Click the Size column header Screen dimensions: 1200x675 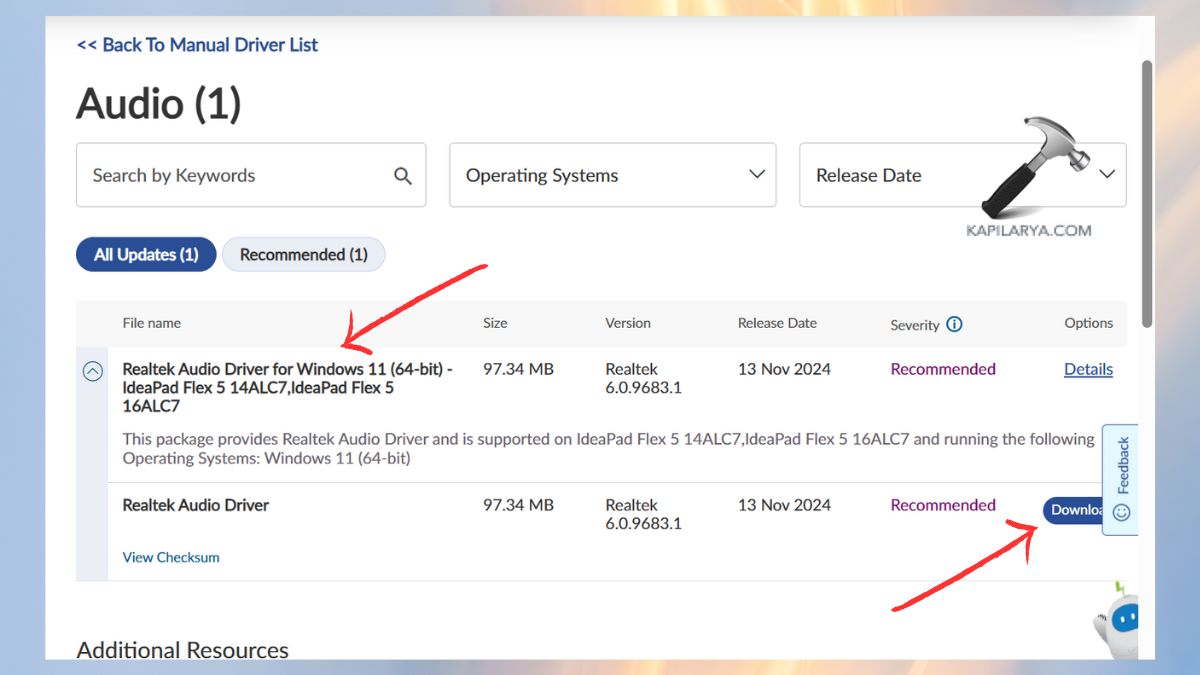click(x=495, y=323)
